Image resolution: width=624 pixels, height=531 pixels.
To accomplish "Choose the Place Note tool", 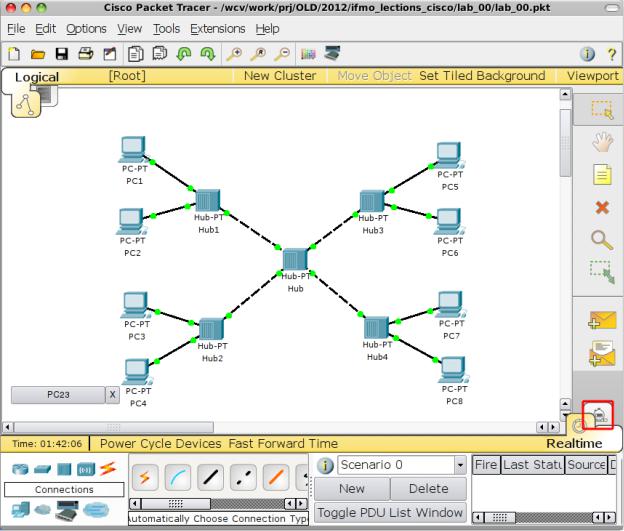I will point(602,174).
